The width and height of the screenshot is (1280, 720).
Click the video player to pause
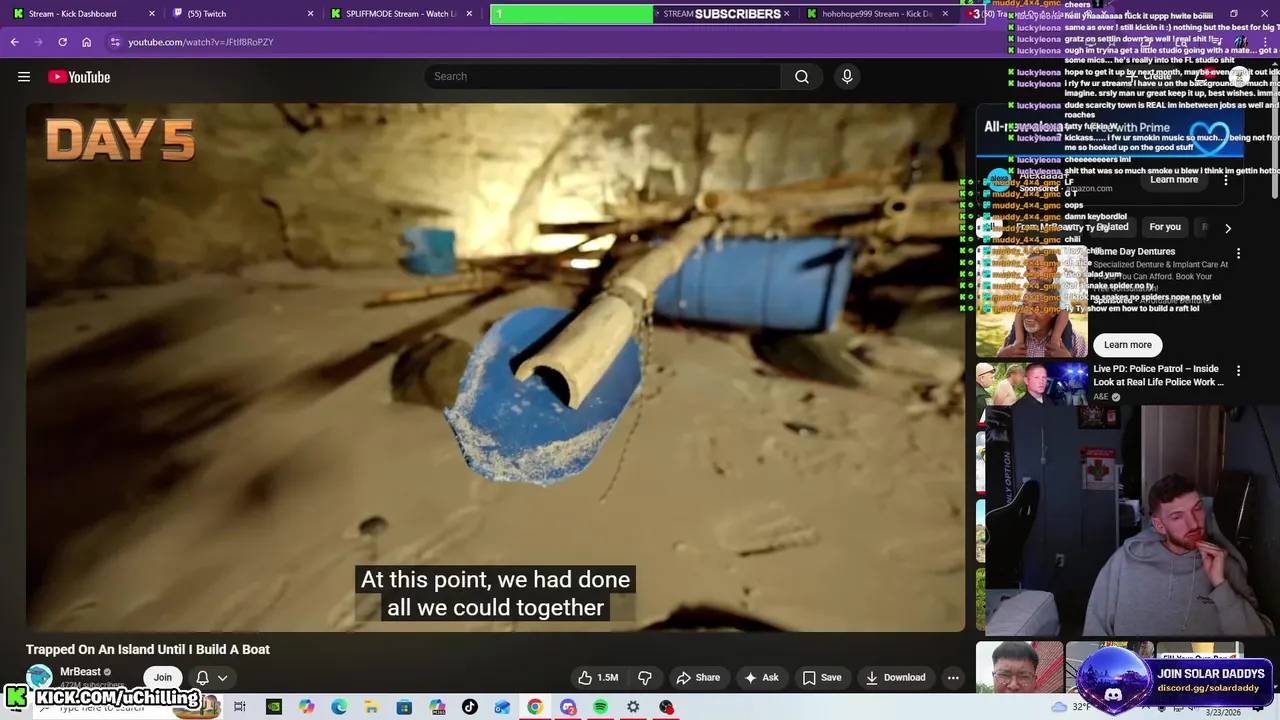(x=495, y=367)
